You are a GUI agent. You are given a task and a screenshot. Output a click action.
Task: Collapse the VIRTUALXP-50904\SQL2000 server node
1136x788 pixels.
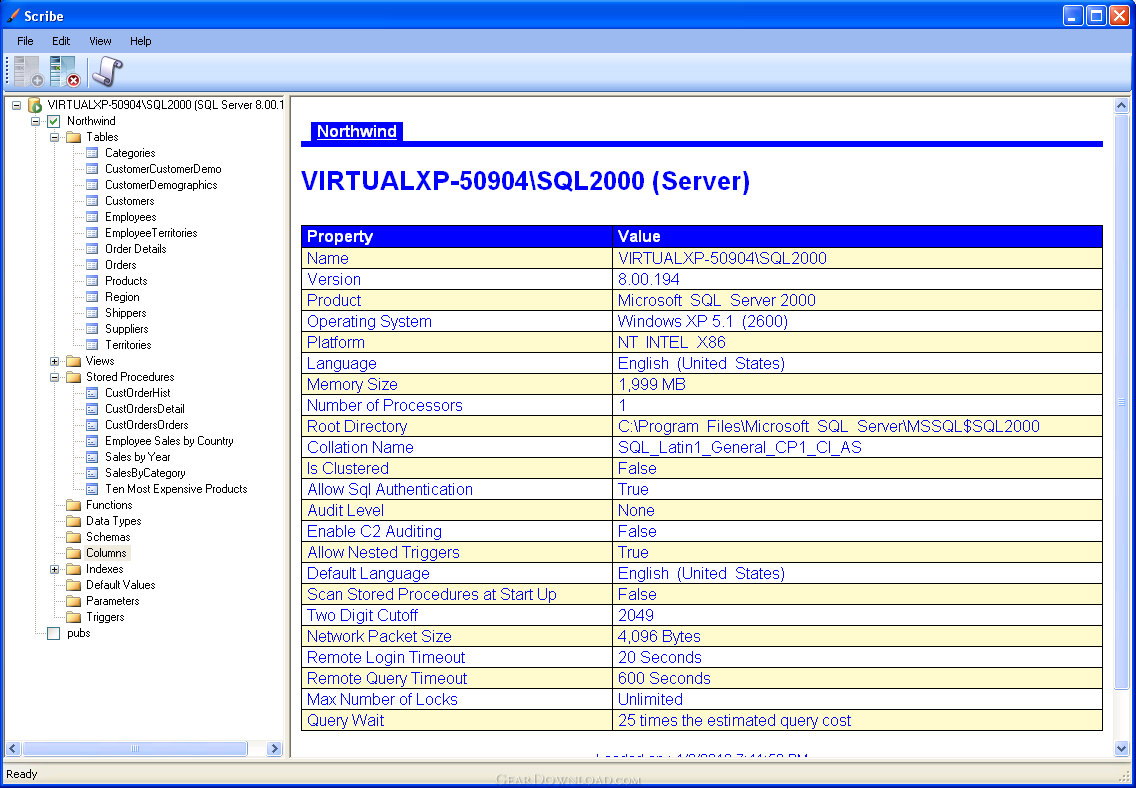click(x=17, y=105)
